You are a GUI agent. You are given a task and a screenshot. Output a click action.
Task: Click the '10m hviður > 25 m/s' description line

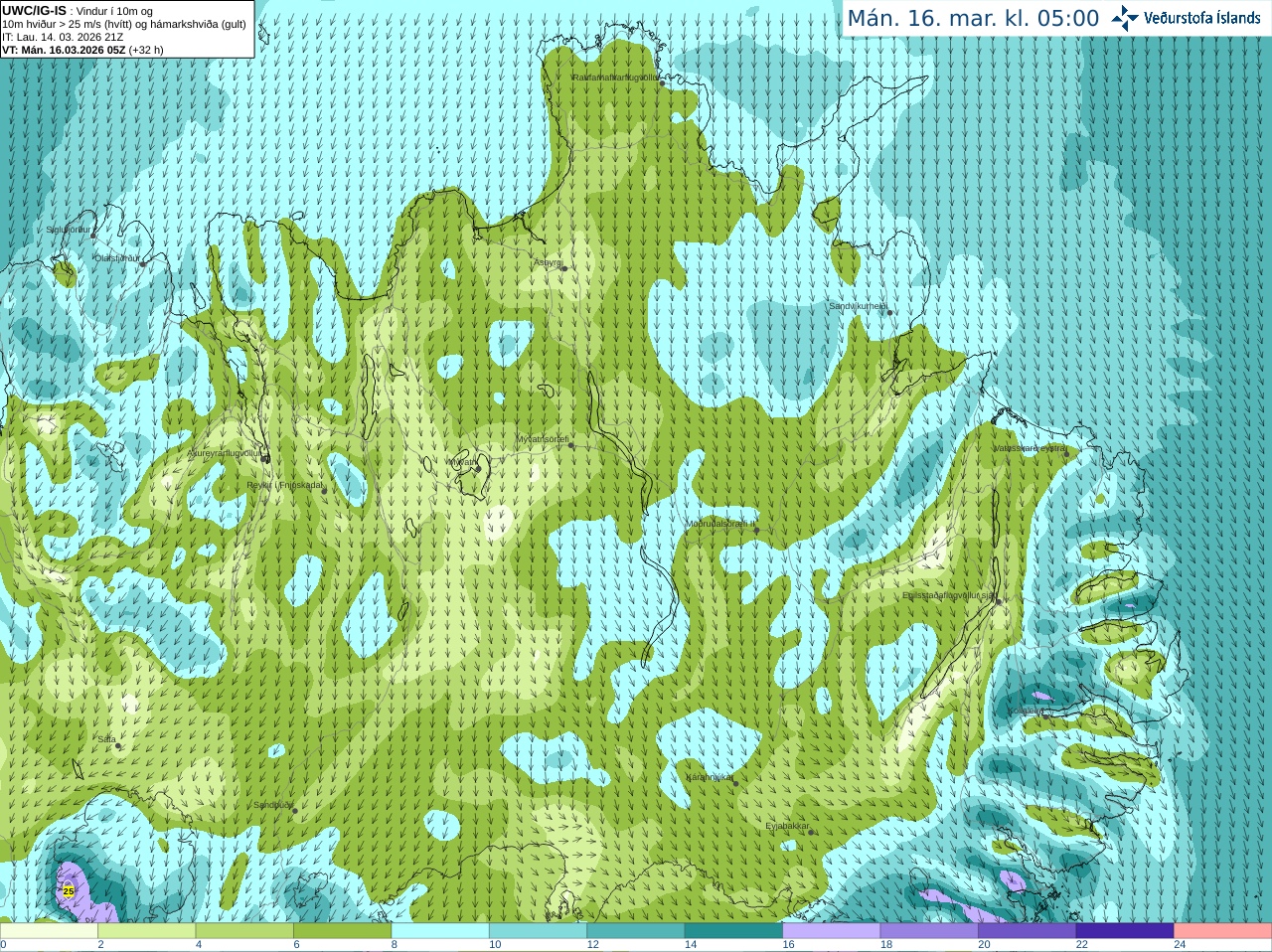(x=124, y=24)
